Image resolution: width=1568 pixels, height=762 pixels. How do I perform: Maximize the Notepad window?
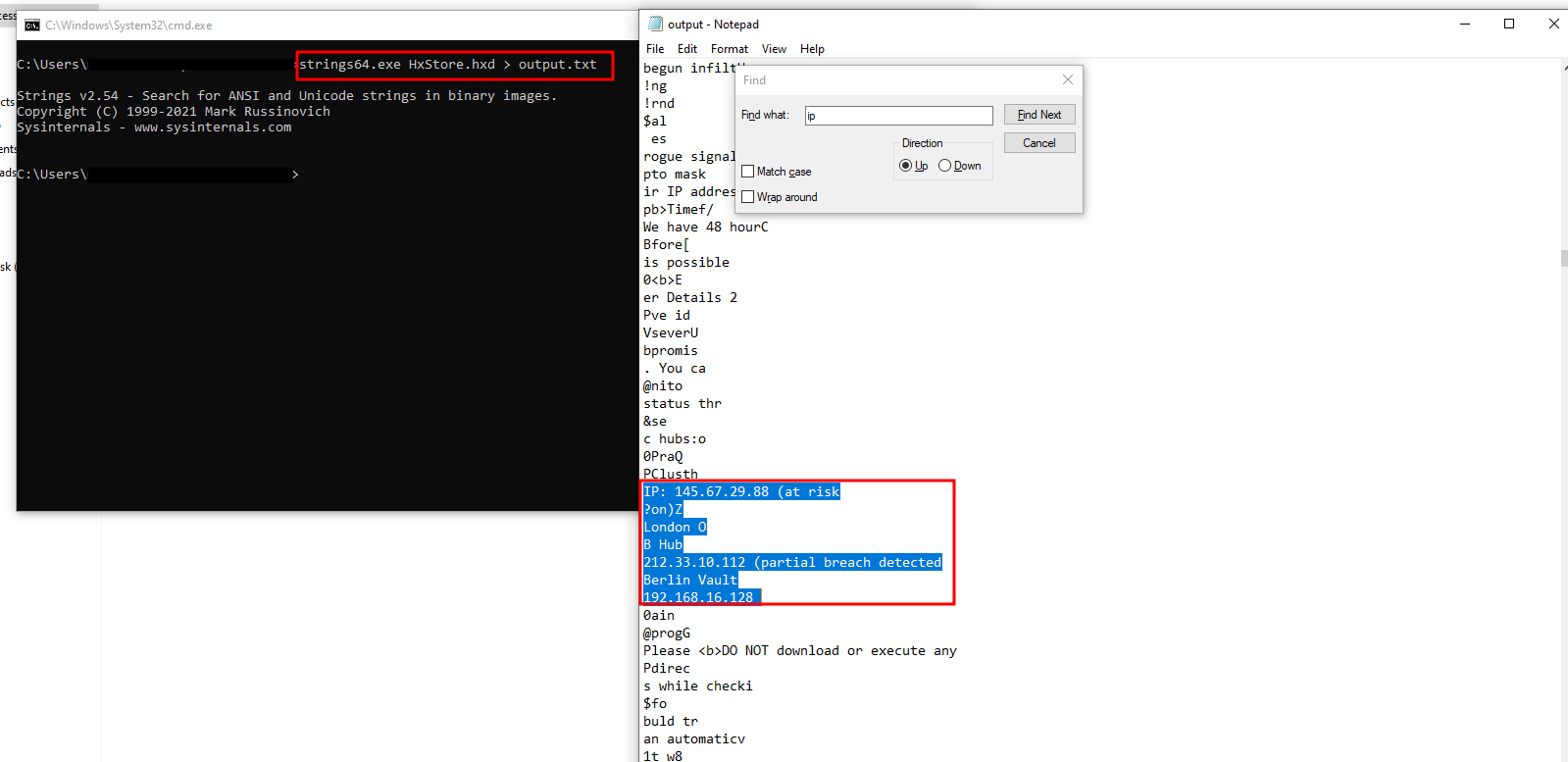1509,25
